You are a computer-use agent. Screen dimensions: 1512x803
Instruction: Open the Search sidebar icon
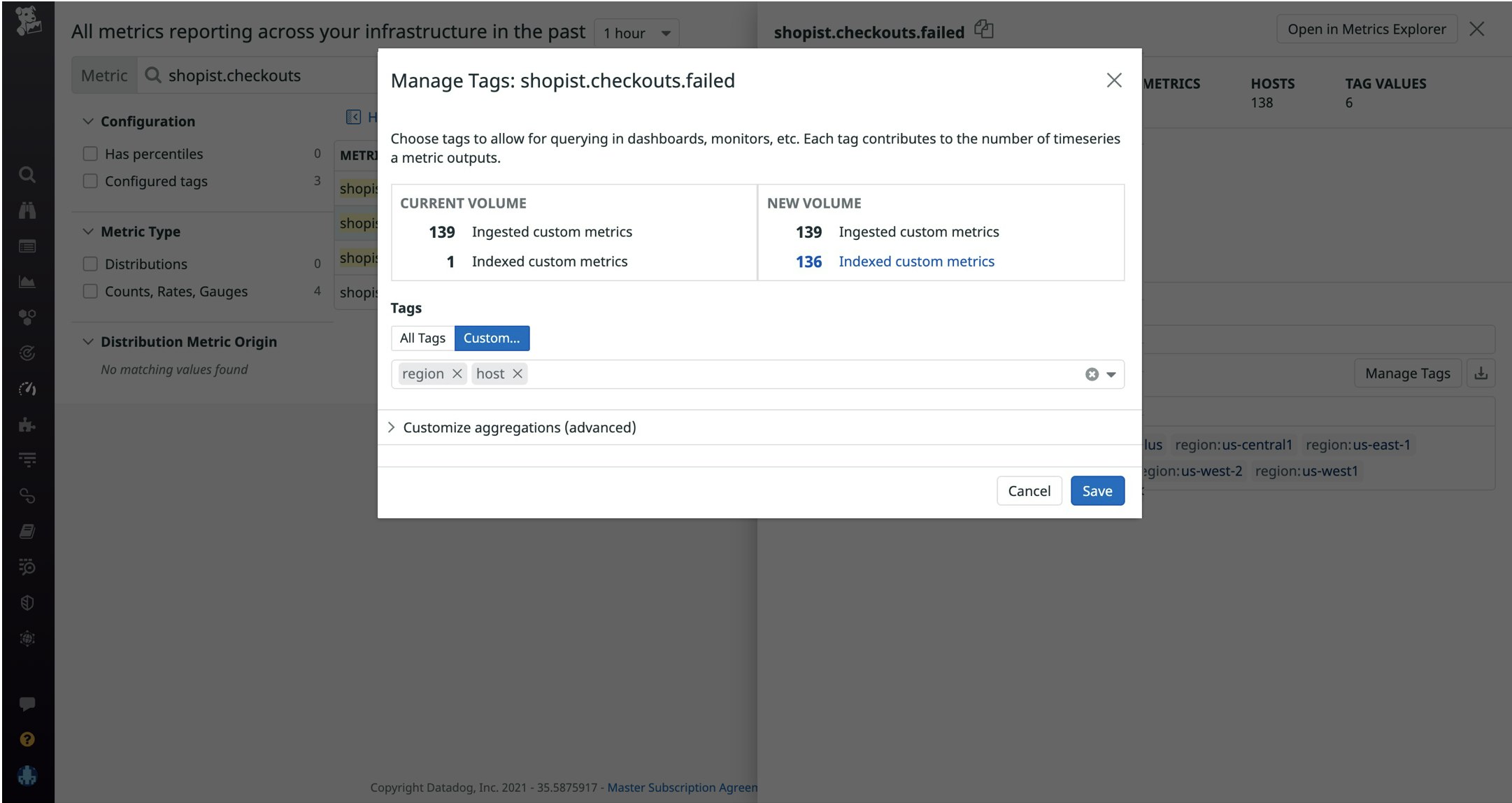[27, 175]
